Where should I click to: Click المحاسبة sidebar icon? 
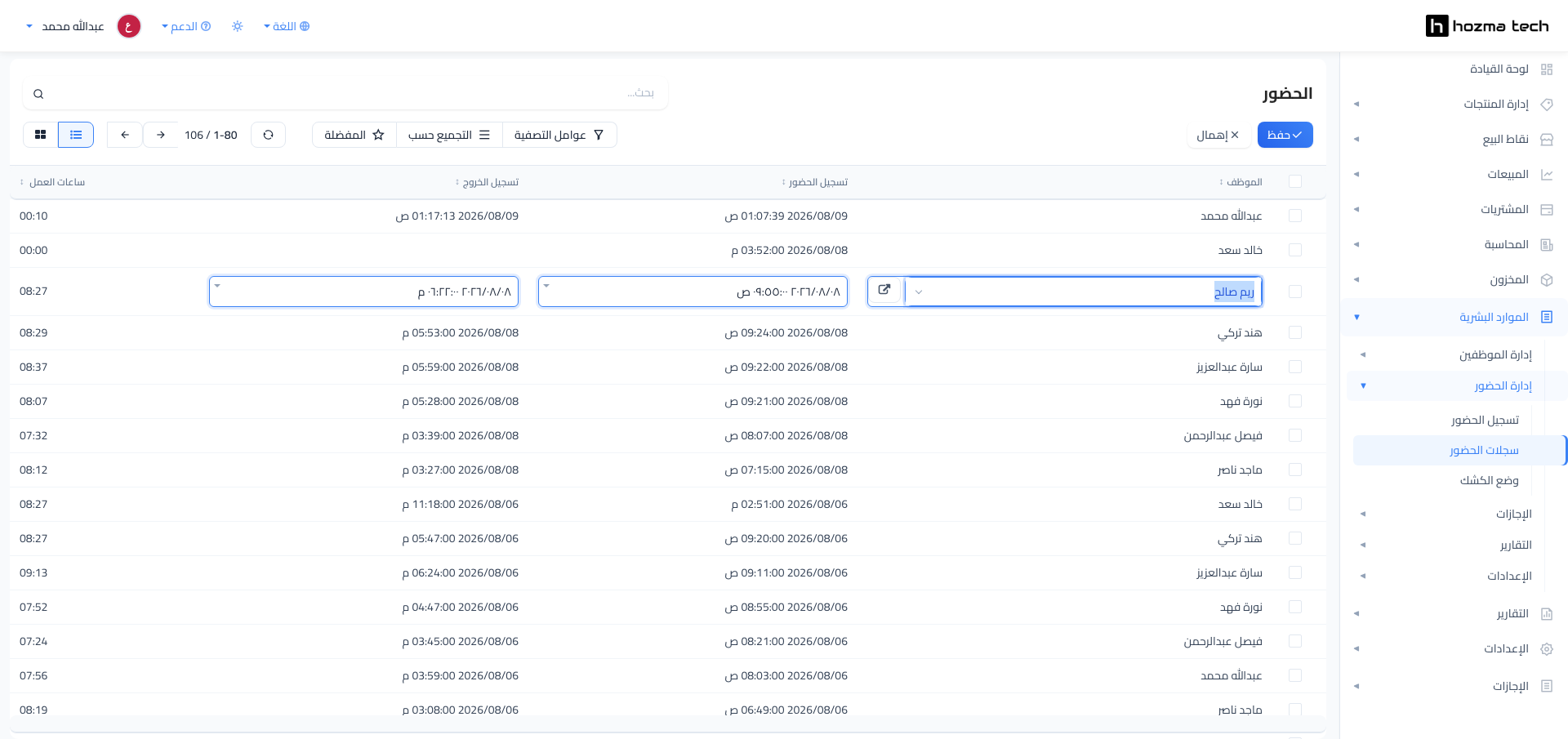pyautogui.click(x=1547, y=245)
